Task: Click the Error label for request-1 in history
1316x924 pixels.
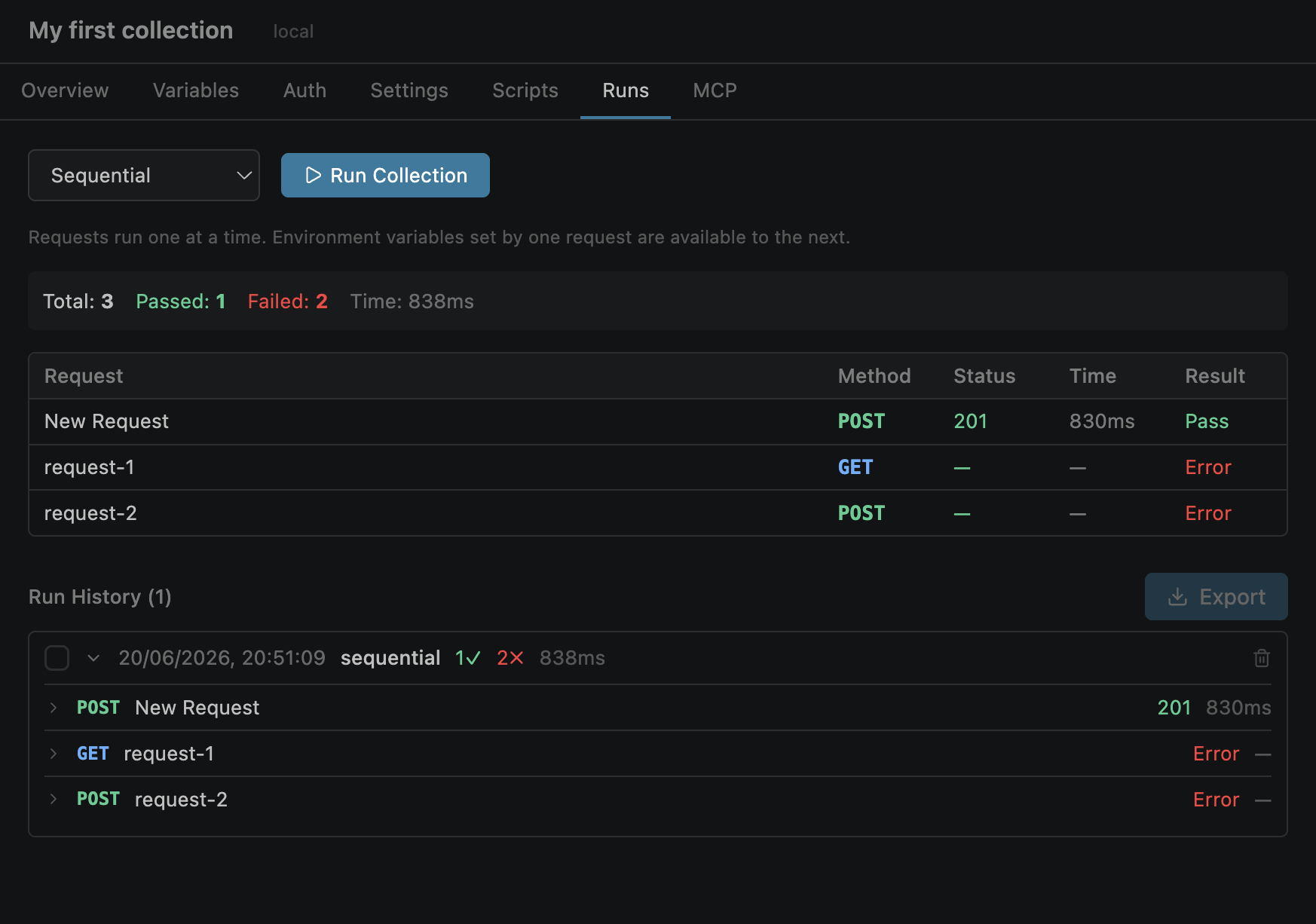Action: [x=1216, y=754]
